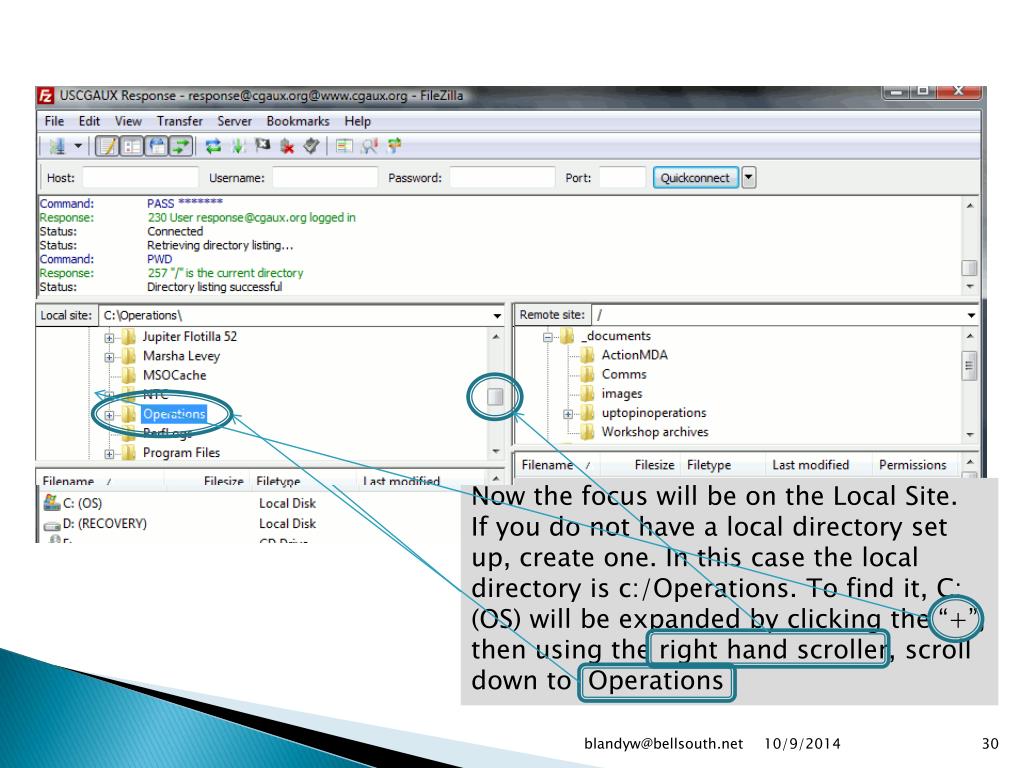Select Workshop archives folder icon
The height and width of the screenshot is (768, 1024).
588,432
